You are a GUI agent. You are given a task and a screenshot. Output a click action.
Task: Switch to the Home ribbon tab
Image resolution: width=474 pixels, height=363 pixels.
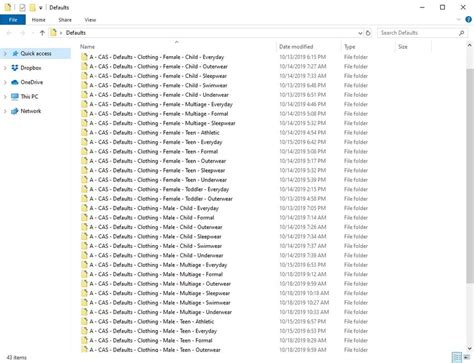(38, 20)
